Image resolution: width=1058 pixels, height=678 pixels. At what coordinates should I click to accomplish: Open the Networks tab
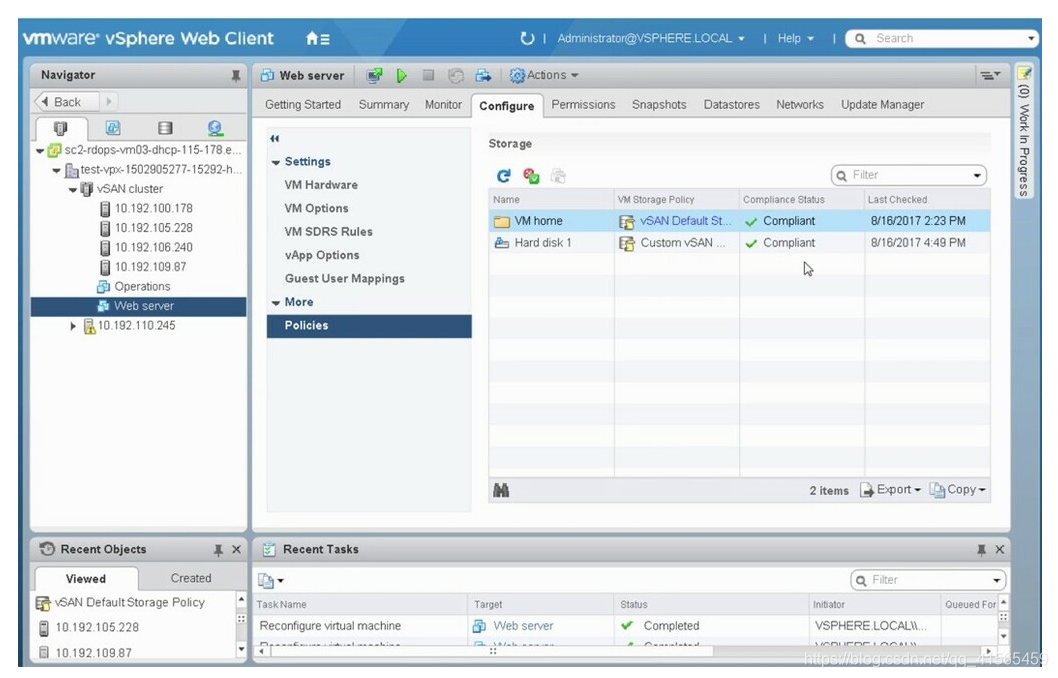(800, 105)
